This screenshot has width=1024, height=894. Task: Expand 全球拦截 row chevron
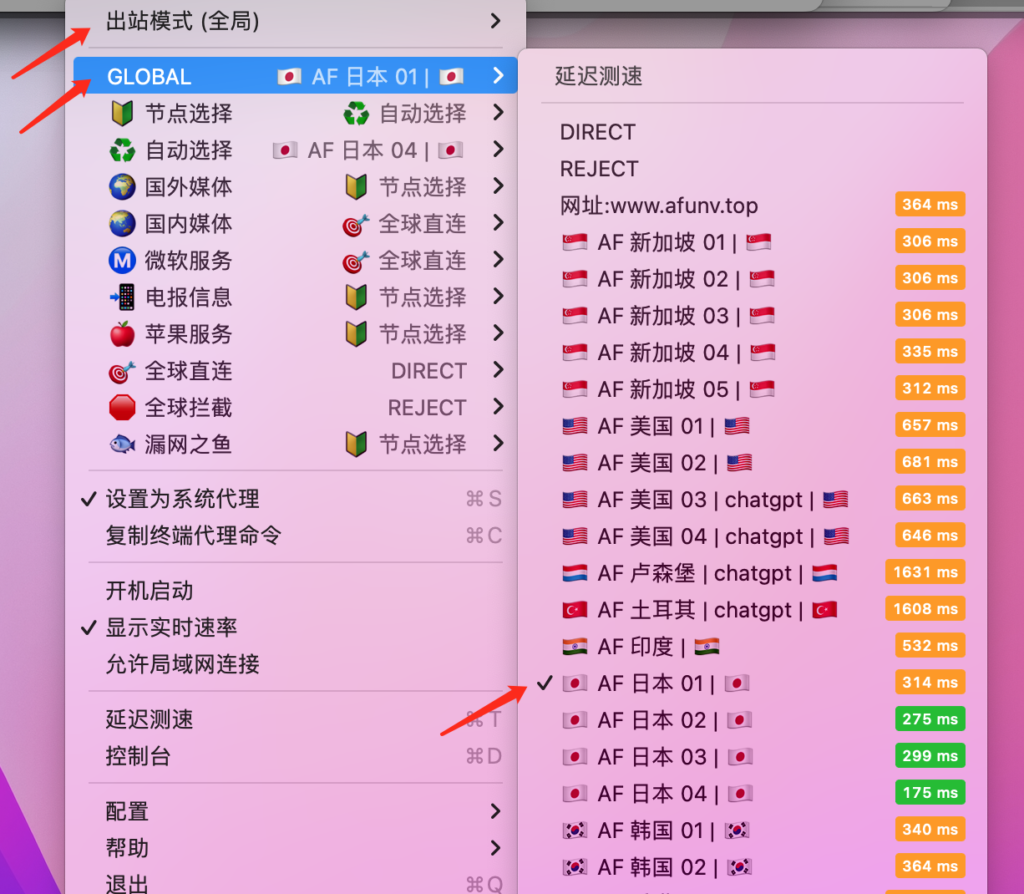pos(498,407)
